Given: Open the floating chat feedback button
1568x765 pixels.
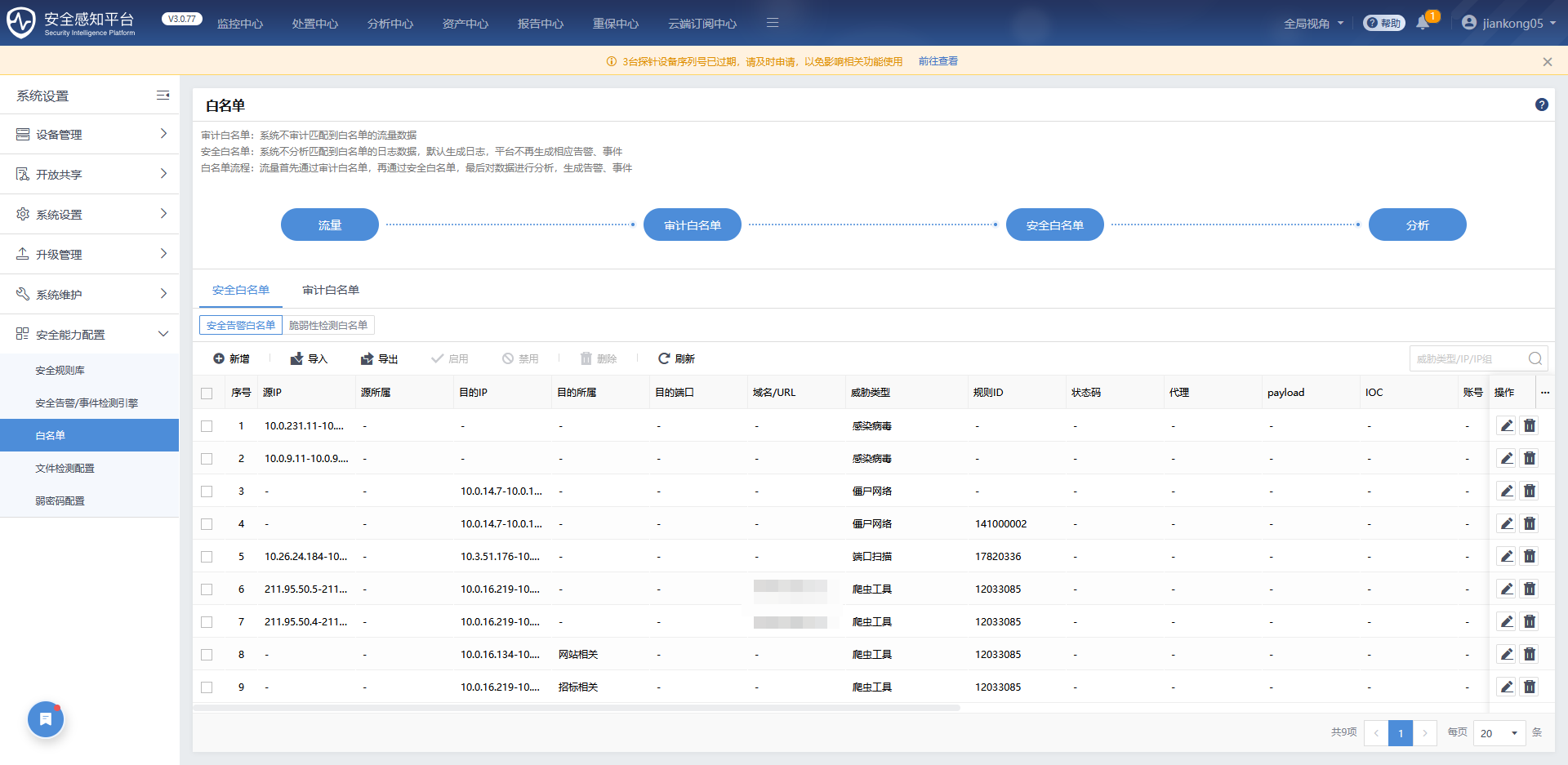Looking at the screenshot, I should coord(46,719).
